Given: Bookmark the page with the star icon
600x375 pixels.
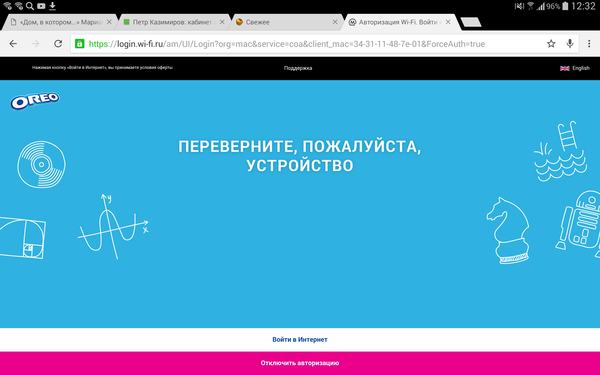Looking at the screenshot, I should click(551, 44).
